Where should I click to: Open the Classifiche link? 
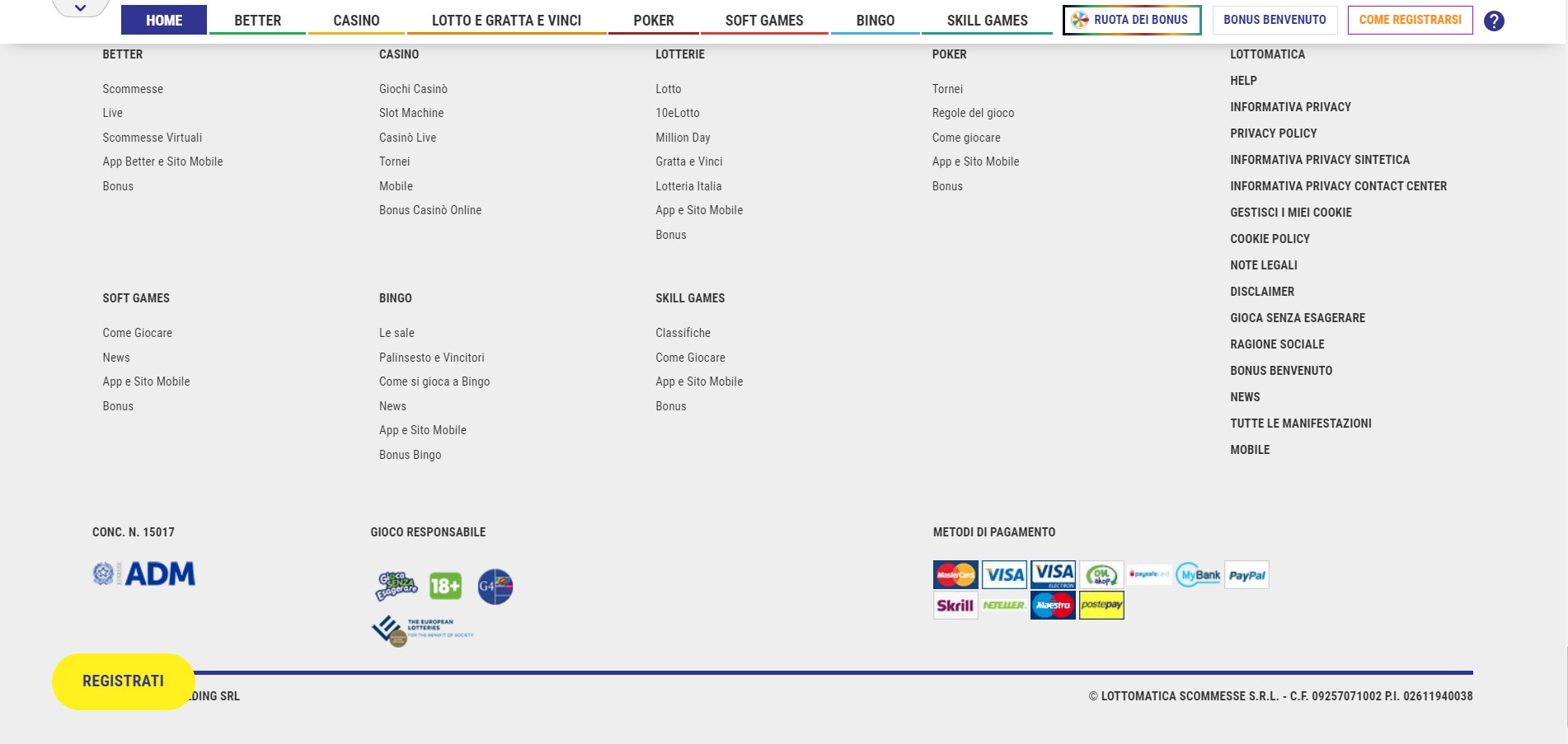(x=683, y=333)
